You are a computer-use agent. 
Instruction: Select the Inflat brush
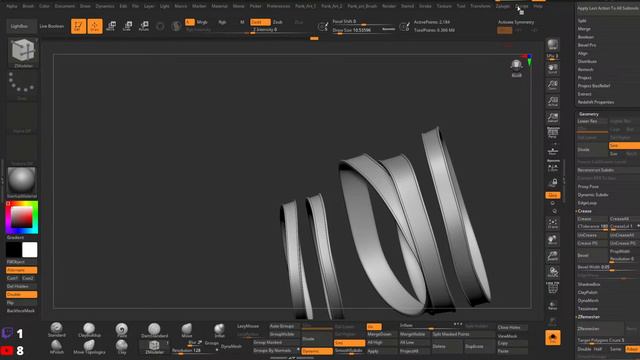(220, 330)
